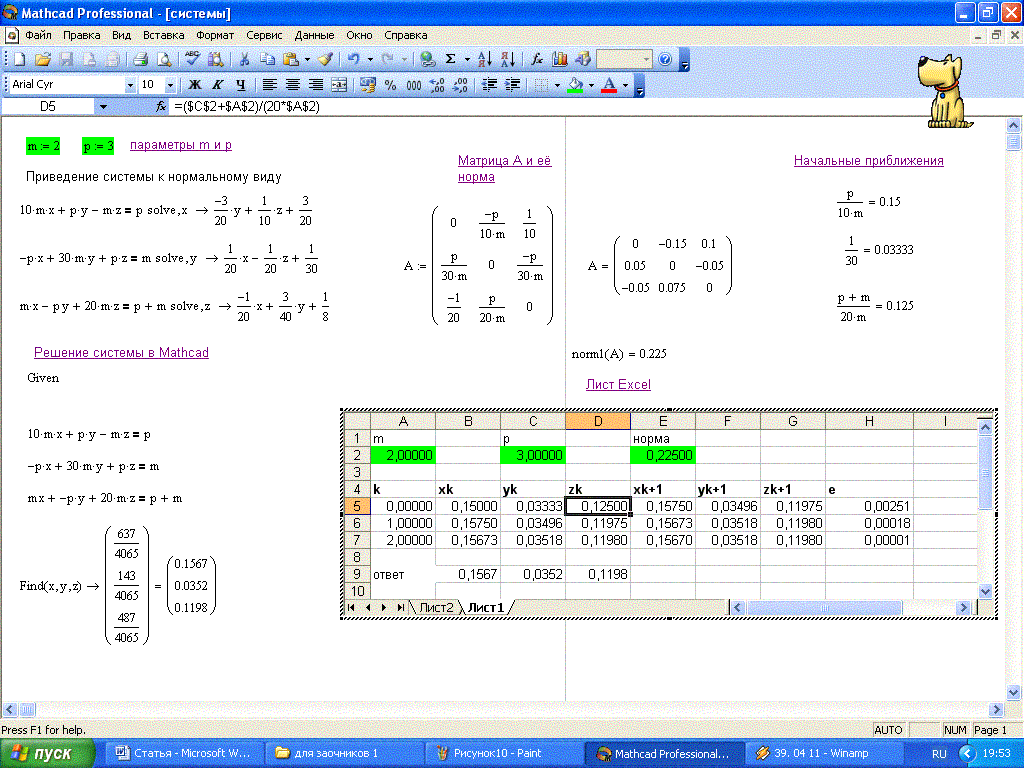Toggle underline formatting (Ч)
Viewport: 1024px width, 768px height.
[239, 85]
